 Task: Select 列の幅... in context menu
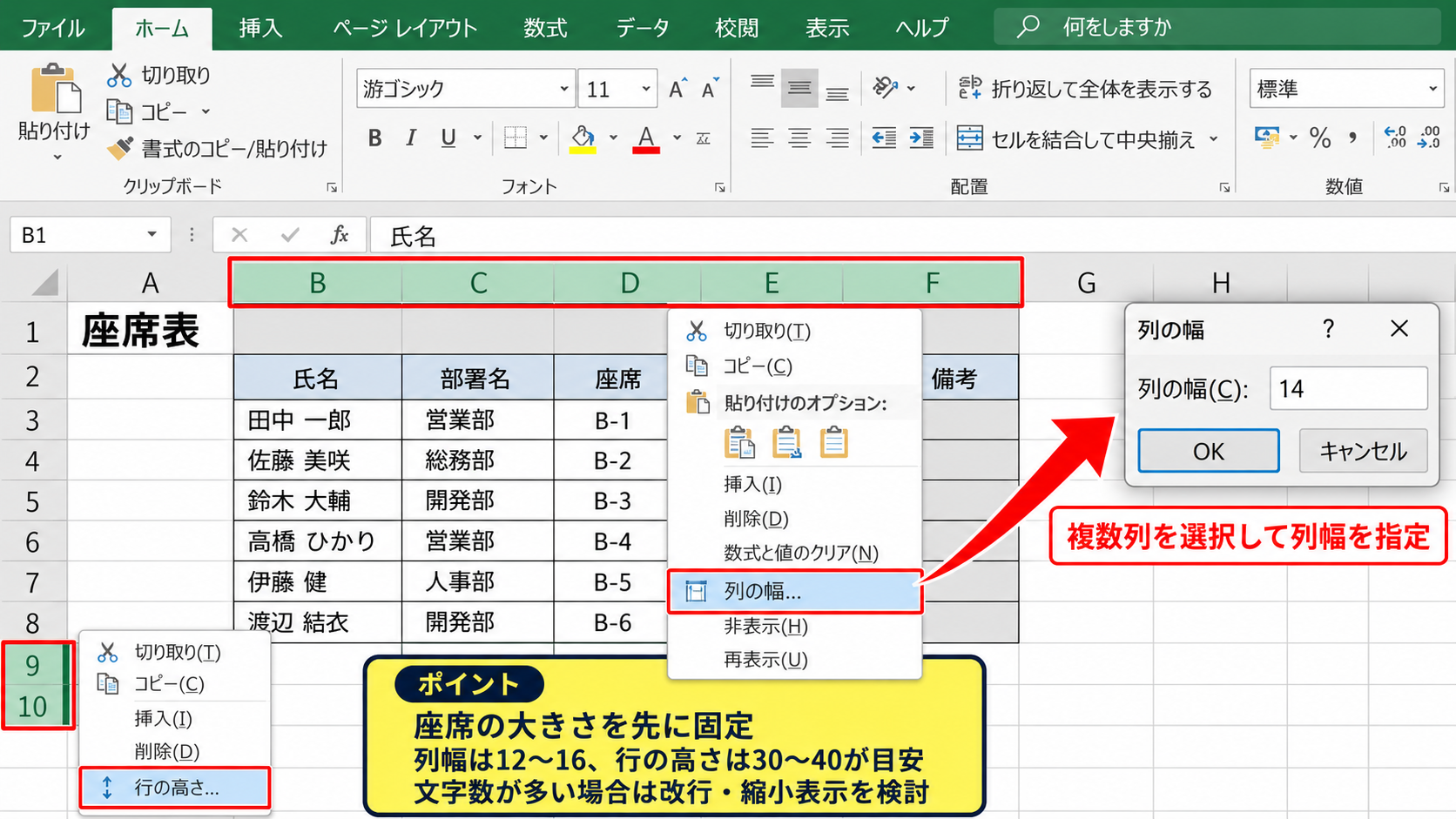(x=795, y=592)
